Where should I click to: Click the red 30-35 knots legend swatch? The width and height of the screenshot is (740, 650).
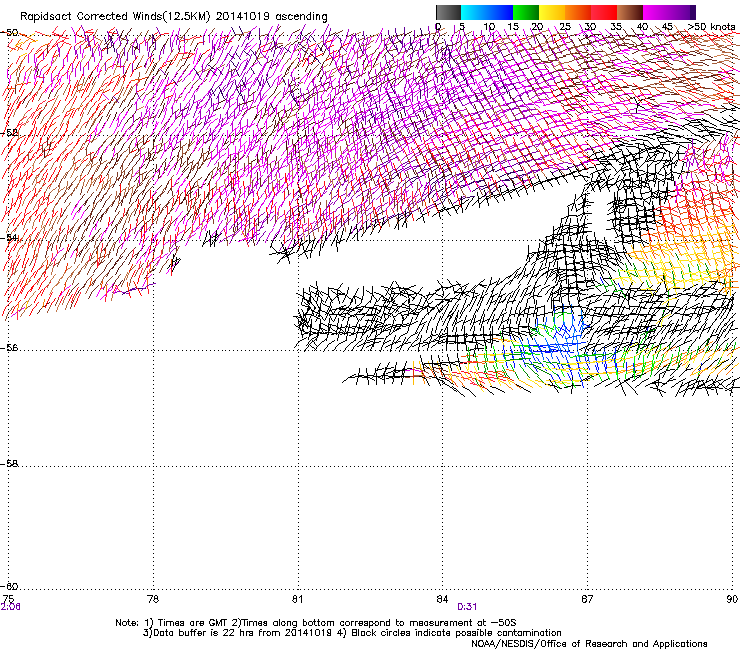pyautogui.click(x=604, y=12)
